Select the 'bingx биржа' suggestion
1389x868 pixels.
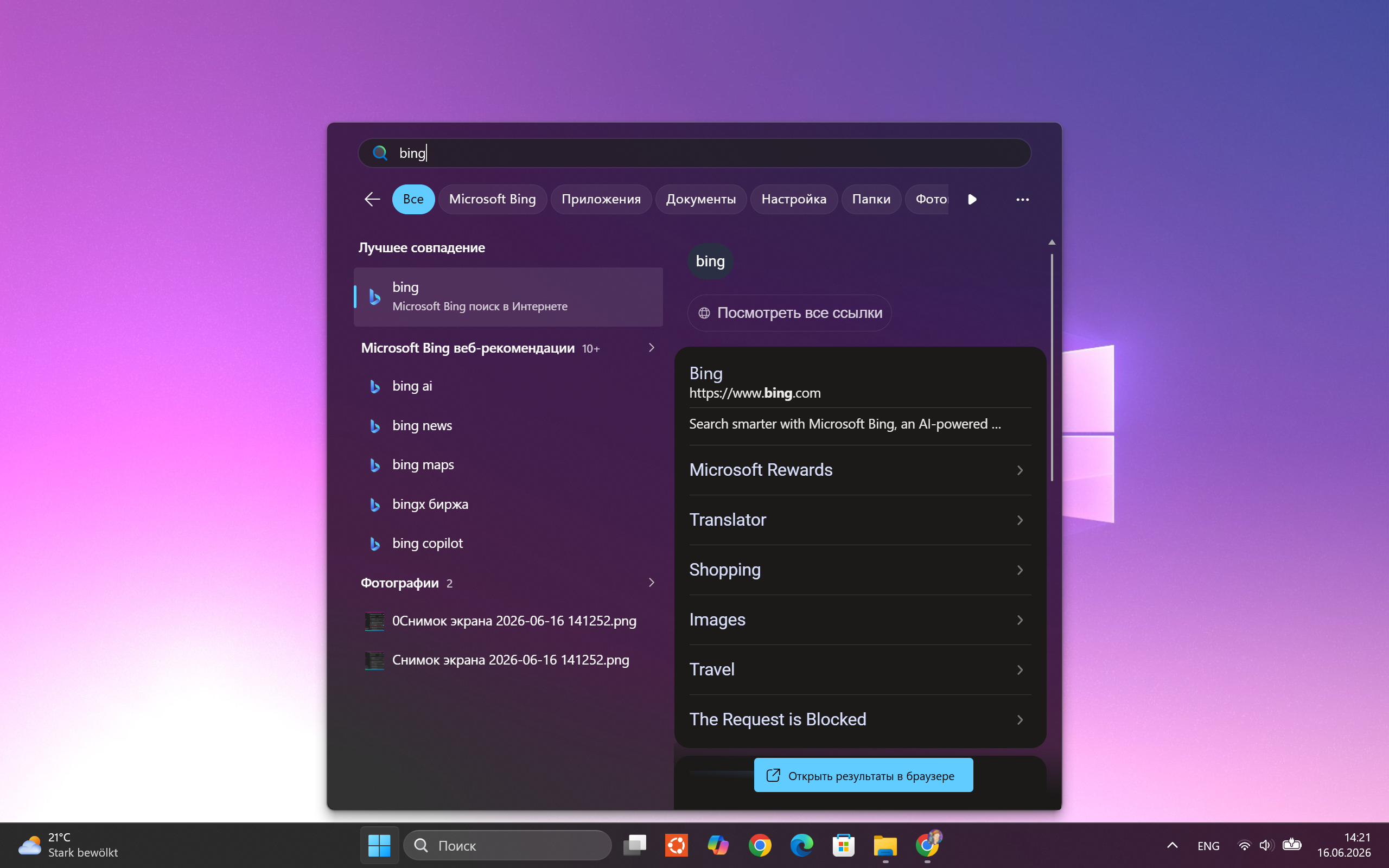coord(508,505)
